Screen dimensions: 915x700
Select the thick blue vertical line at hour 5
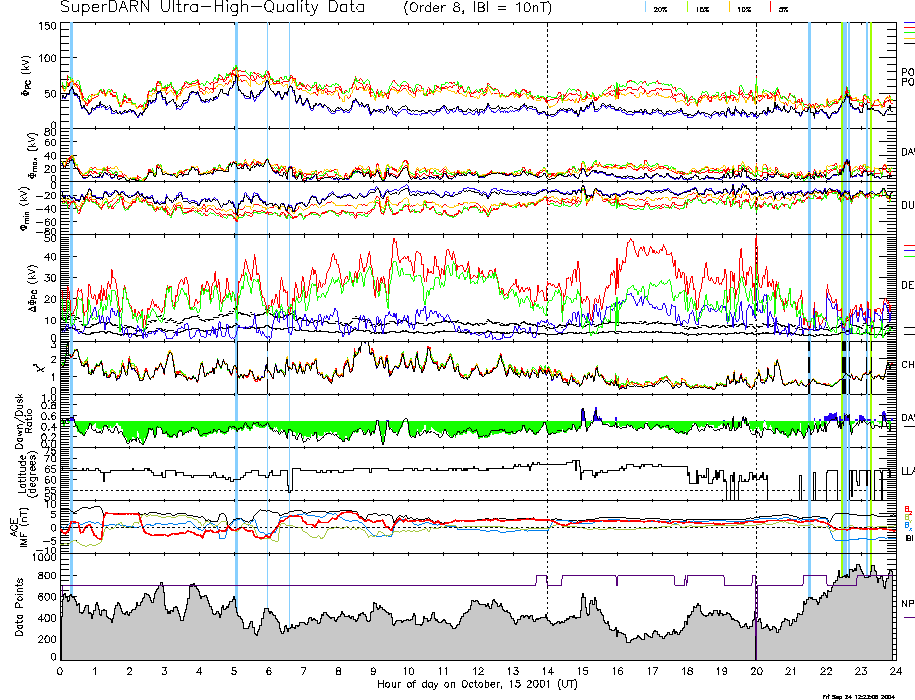[x=235, y=300]
